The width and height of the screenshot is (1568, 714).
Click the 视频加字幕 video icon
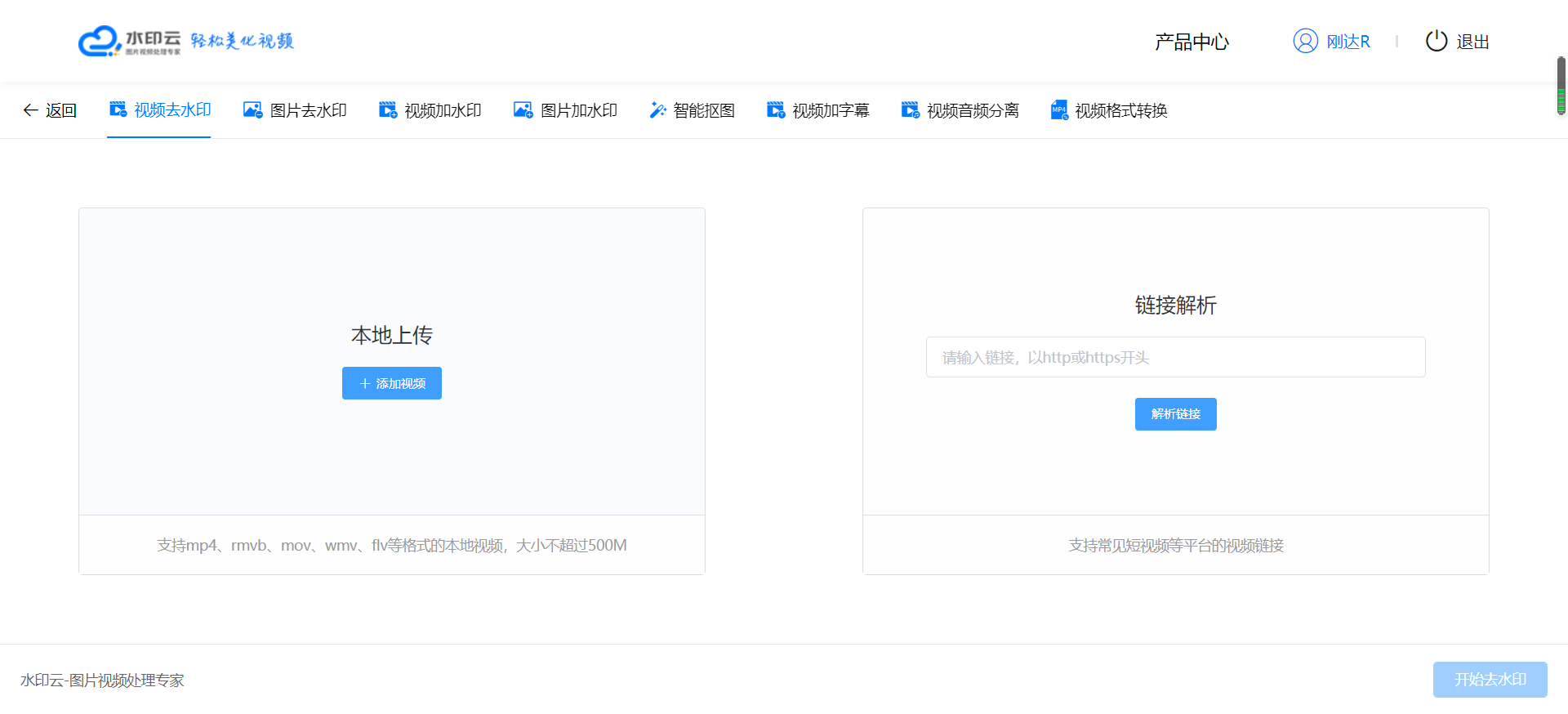(776, 109)
